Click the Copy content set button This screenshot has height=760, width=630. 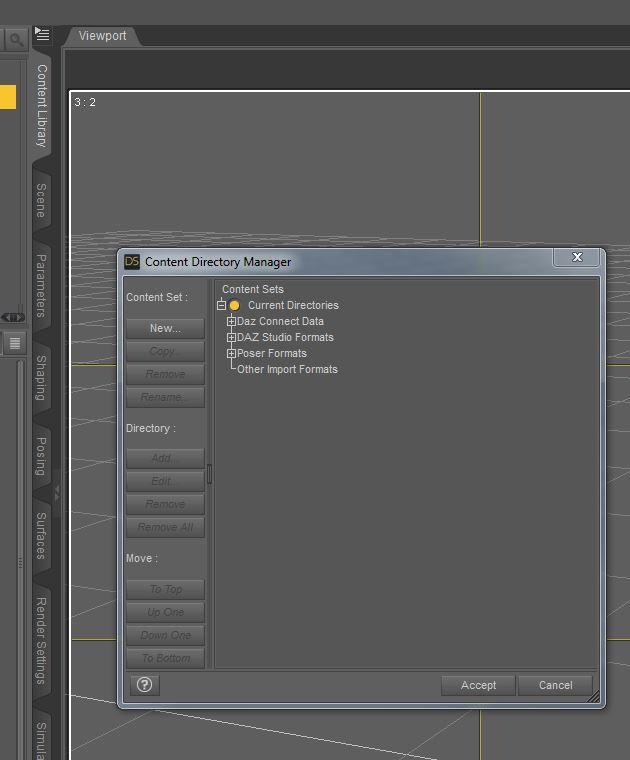165,351
